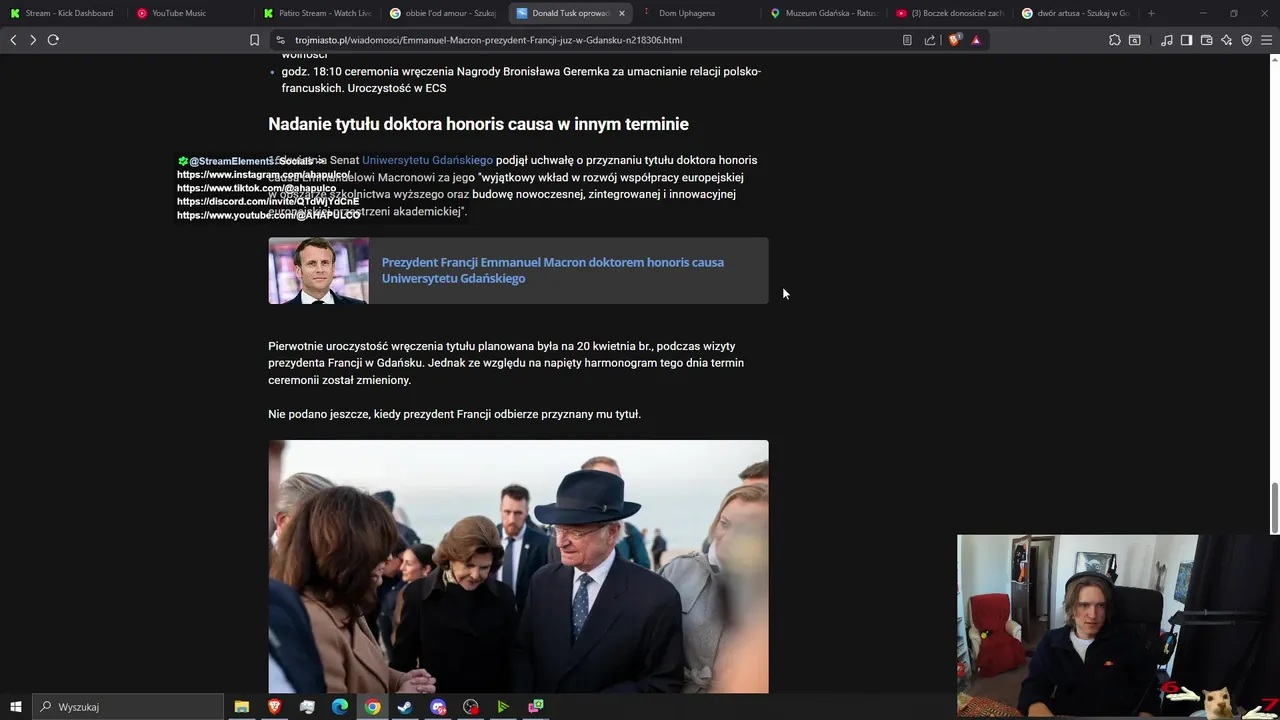The image size is (1280, 720).
Task: Open the Brave Wallet icon
Action: pos(1207,40)
